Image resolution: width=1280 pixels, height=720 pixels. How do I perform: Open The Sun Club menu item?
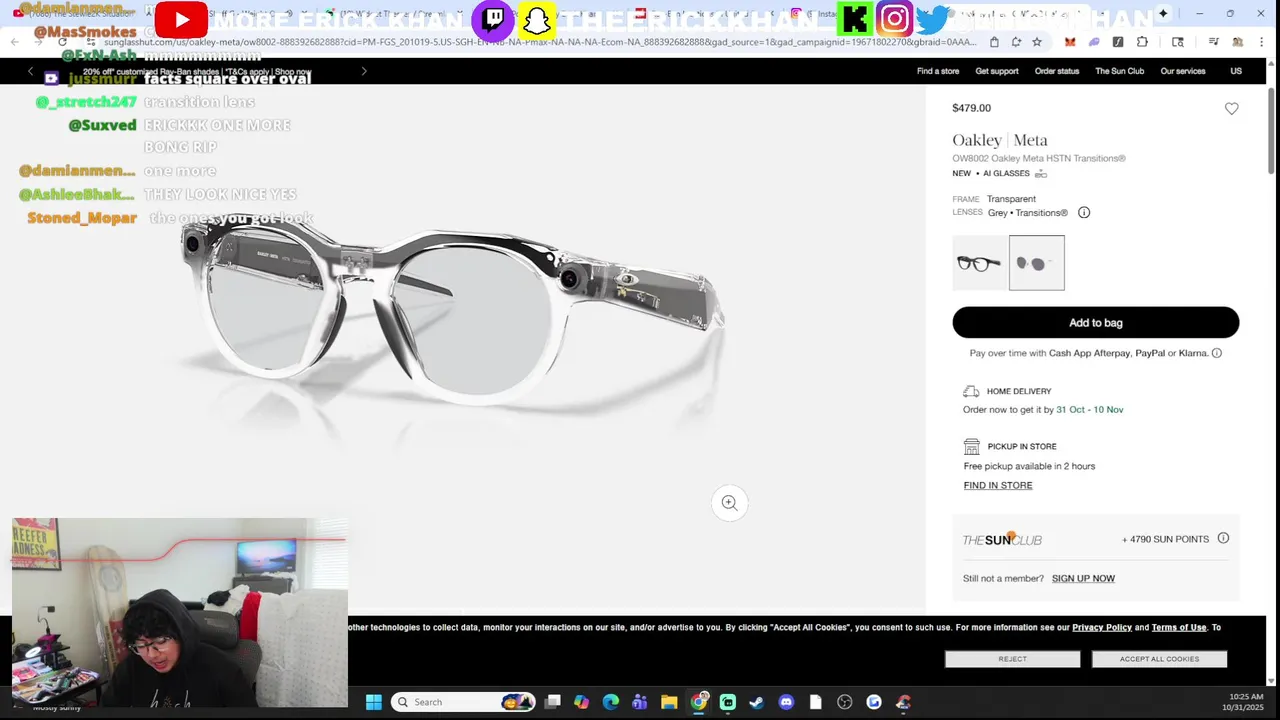coord(1120,71)
